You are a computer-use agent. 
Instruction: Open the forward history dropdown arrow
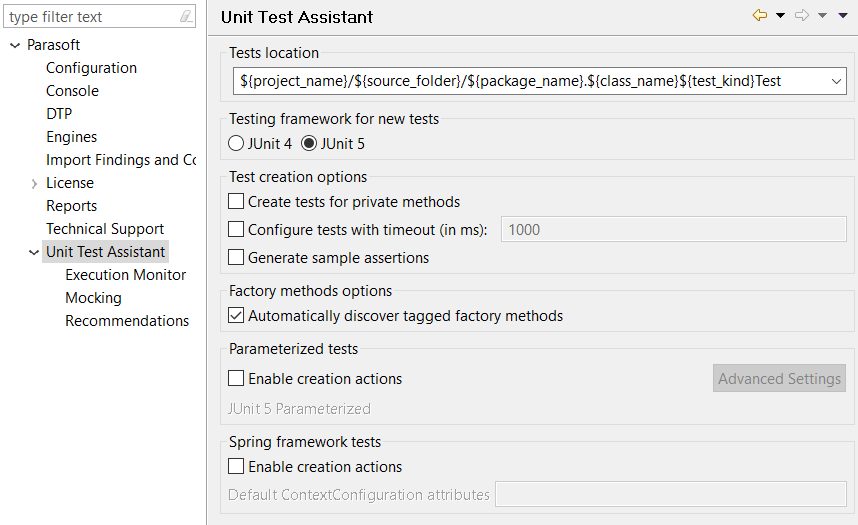click(822, 15)
